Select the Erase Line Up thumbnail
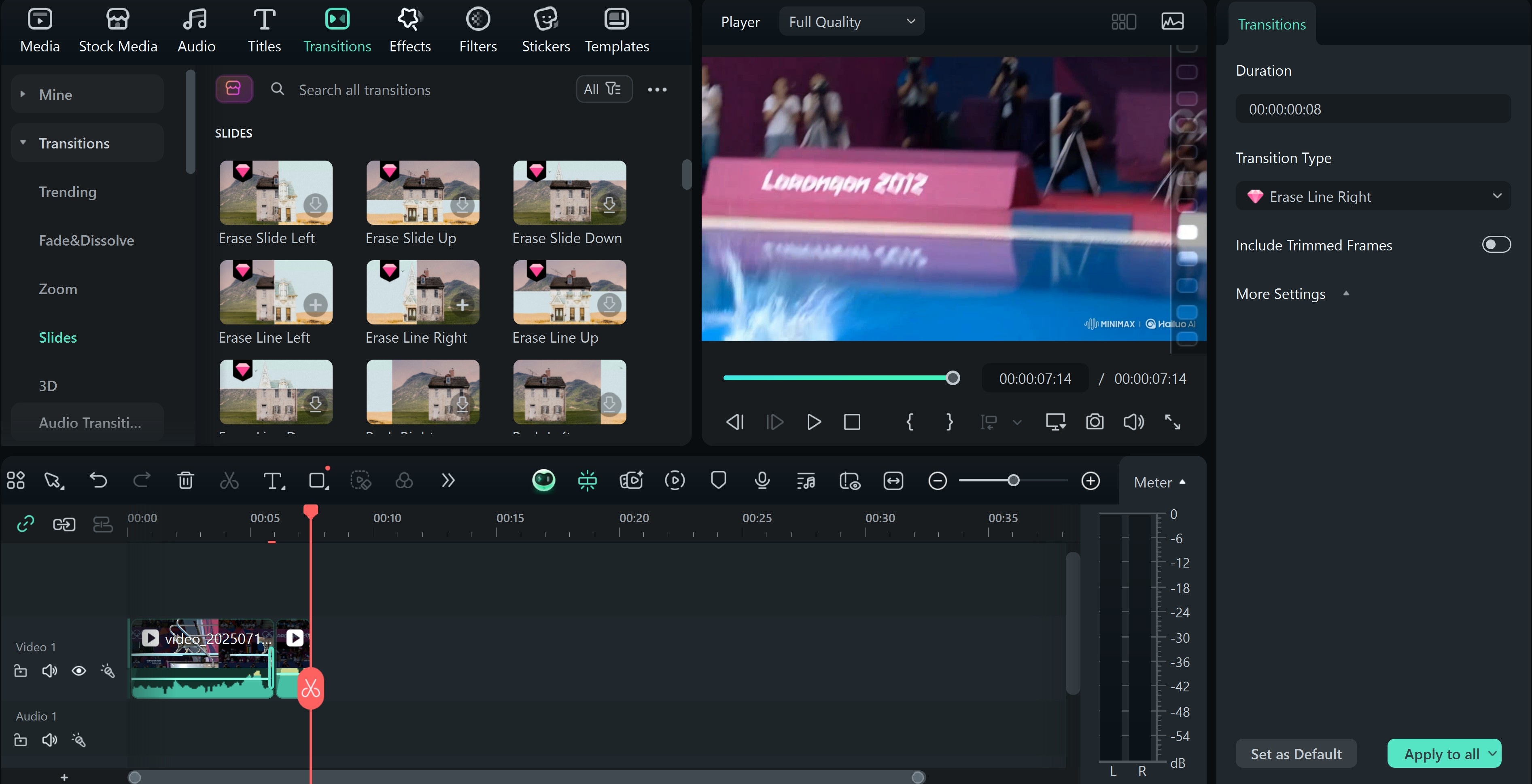 [570, 292]
